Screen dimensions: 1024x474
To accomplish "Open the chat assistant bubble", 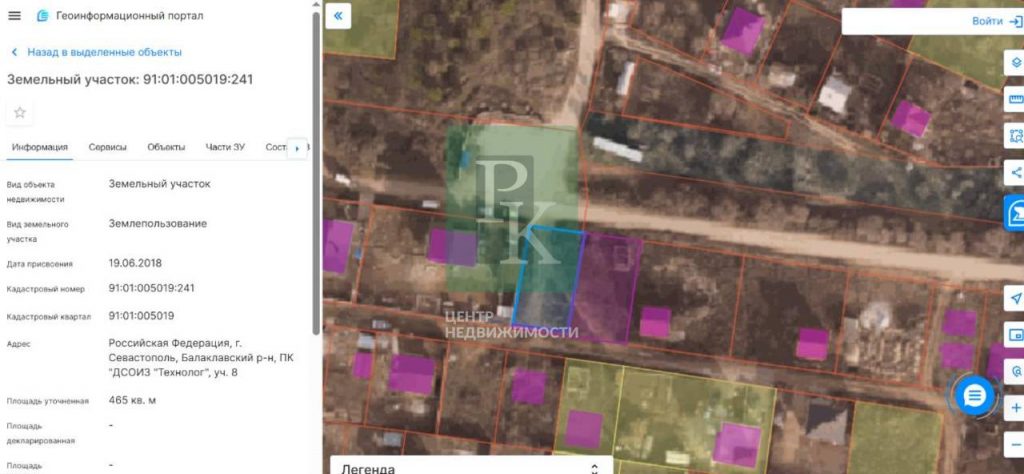I will [974, 396].
